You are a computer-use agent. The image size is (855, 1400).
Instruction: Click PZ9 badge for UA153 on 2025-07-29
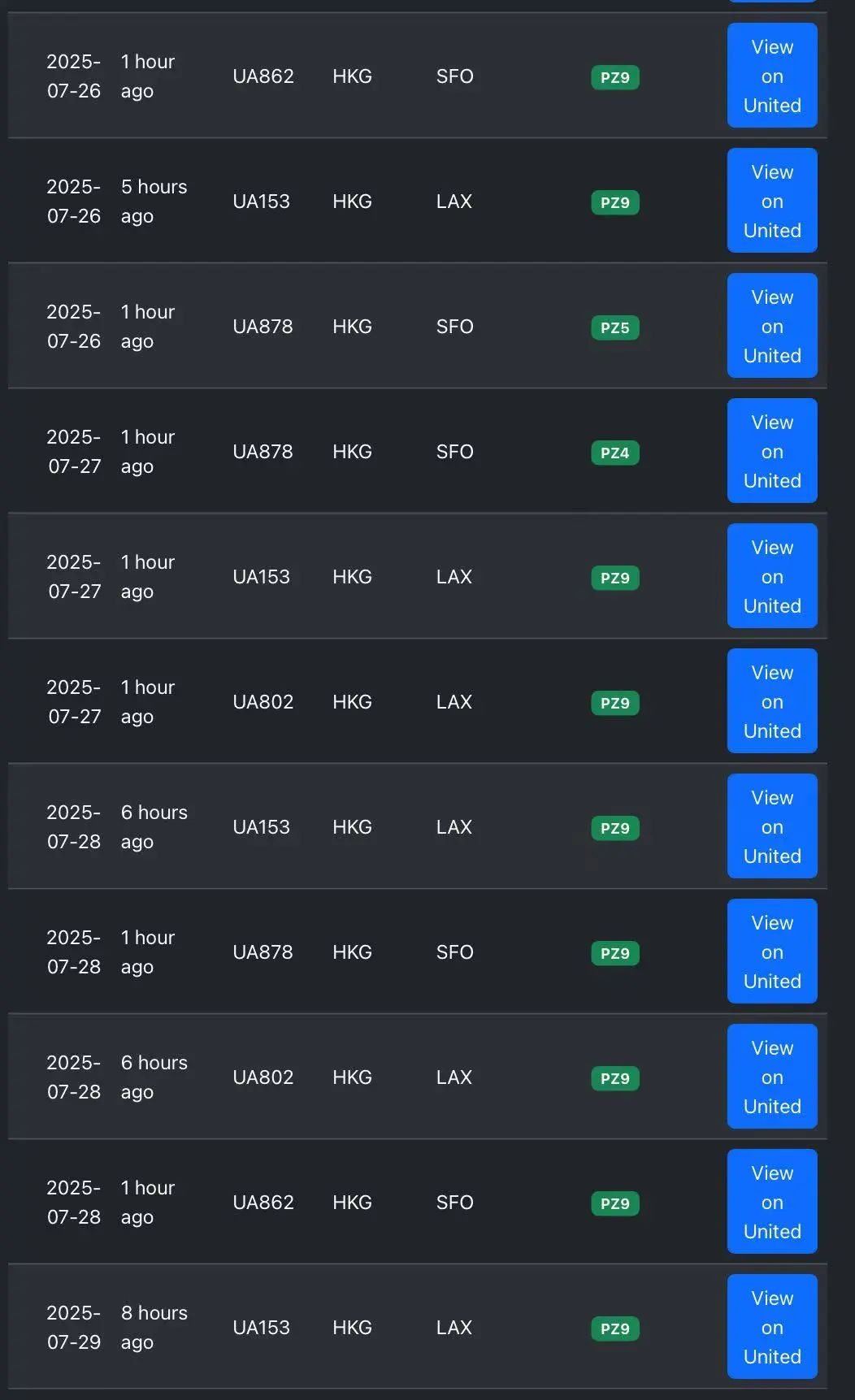click(x=614, y=1328)
